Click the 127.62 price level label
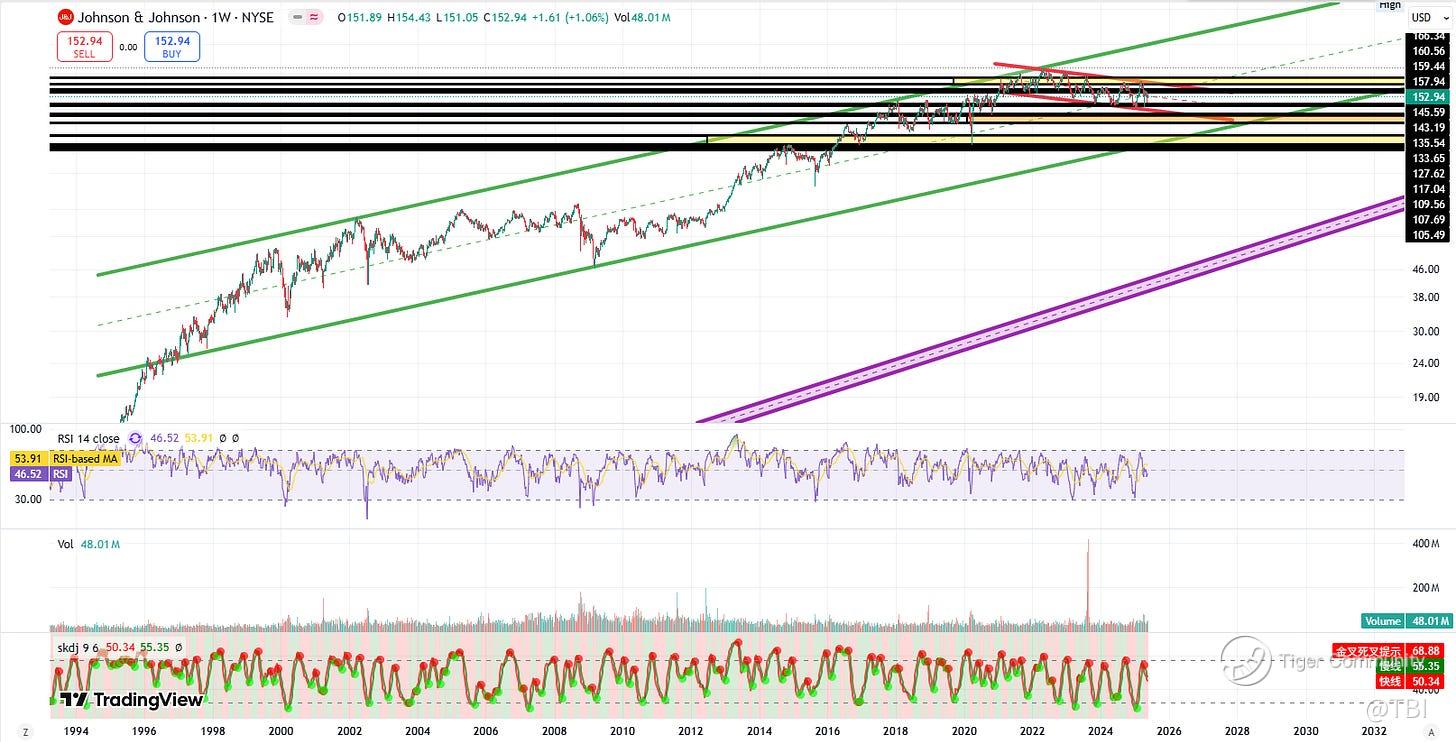1456x742 pixels. point(1428,173)
